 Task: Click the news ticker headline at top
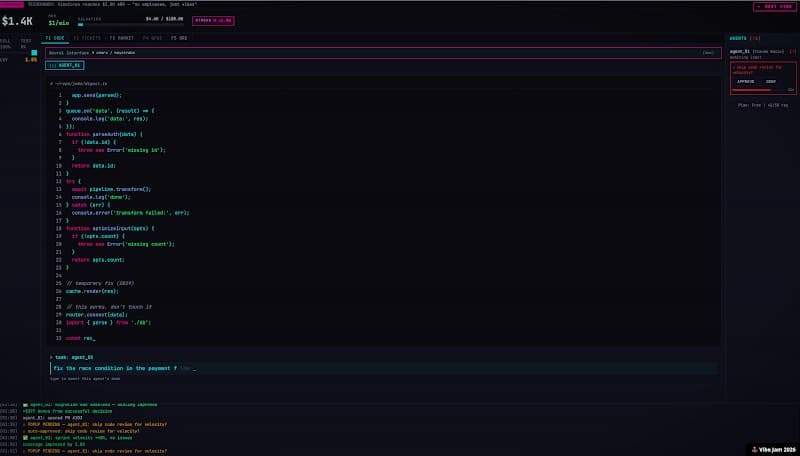click(x=112, y=4)
